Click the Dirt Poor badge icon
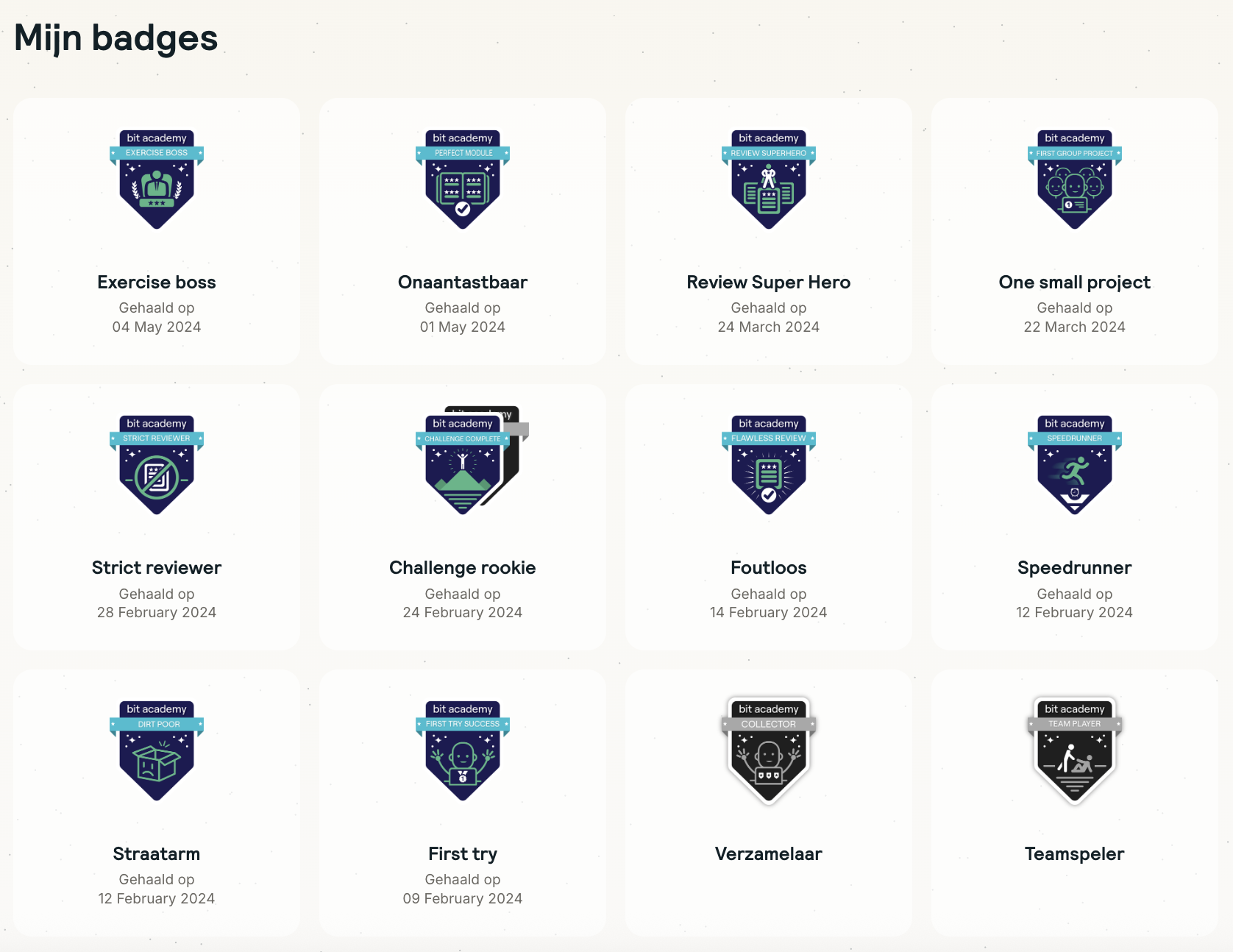Image resolution: width=1233 pixels, height=952 pixels. pyautogui.click(x=157, y=750)
